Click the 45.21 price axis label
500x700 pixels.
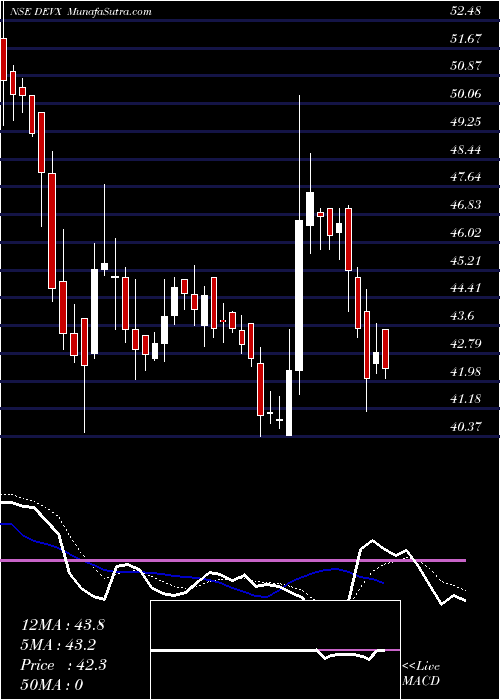tap(466, 260)
